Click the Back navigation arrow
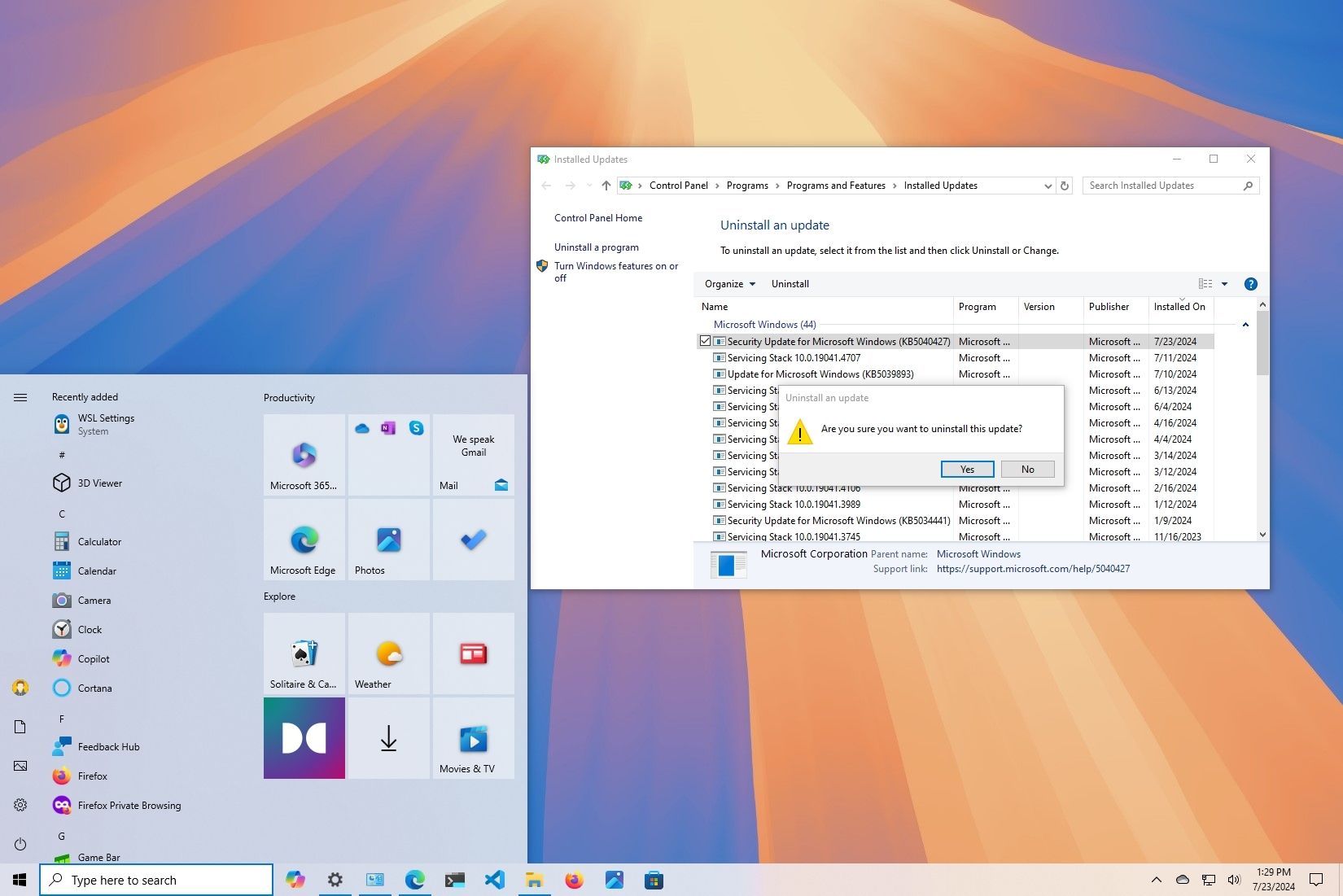 [x=546, y=186]
